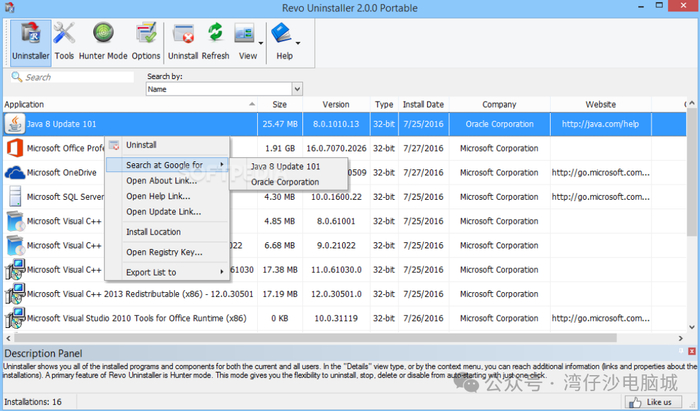Screen dimensions: 700x411
Task: Click the horizontal scrollbar left arrow
Action: point(8,338)
